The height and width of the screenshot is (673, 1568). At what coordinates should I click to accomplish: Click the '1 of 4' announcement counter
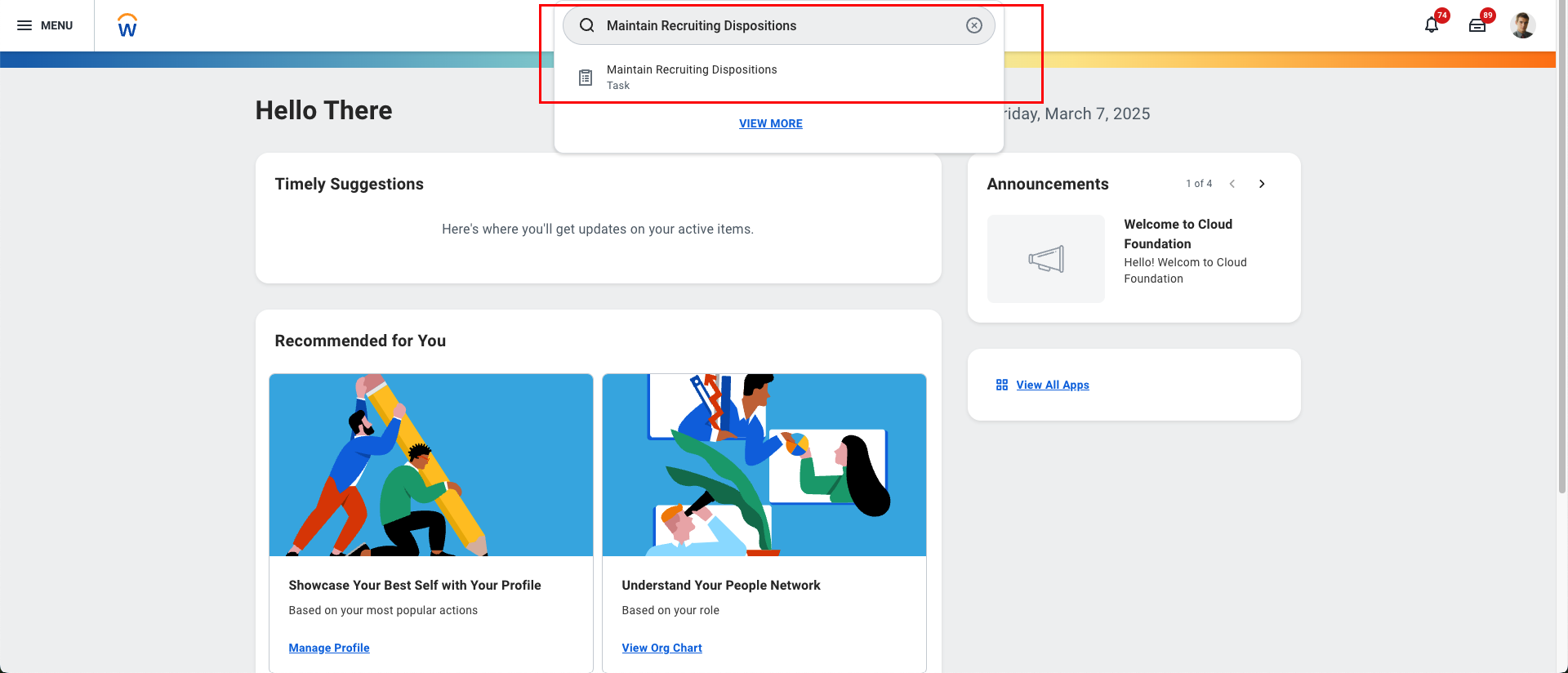[1199, 184]
